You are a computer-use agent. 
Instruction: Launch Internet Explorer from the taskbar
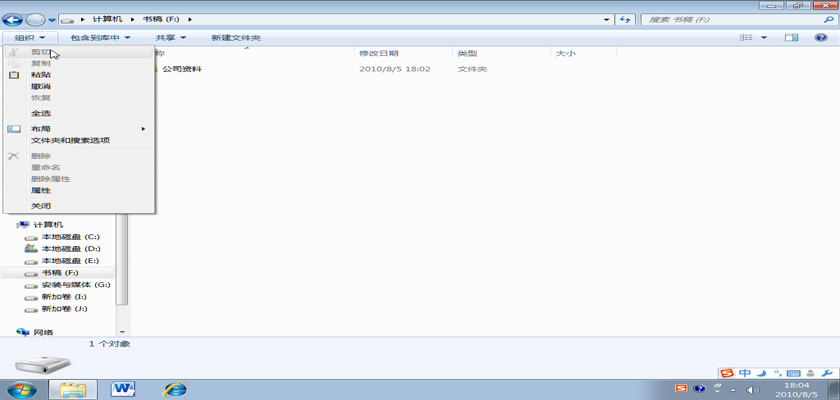pos(175,388)
